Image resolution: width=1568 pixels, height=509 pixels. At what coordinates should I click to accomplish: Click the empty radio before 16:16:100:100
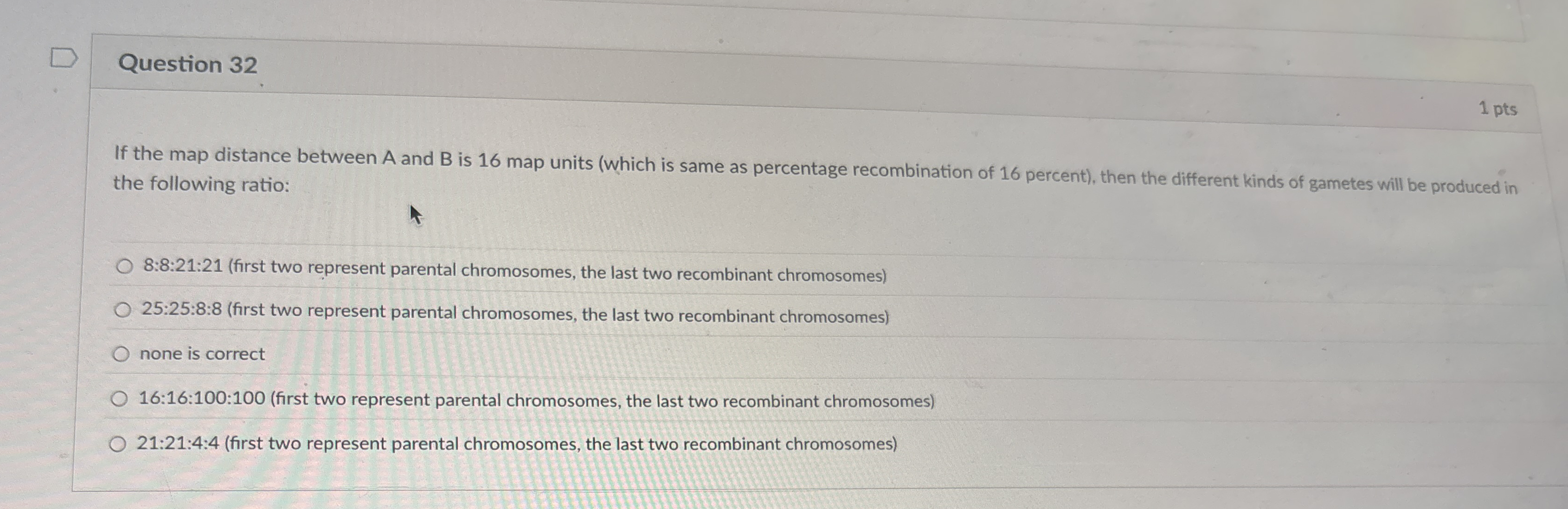point(120,399)
